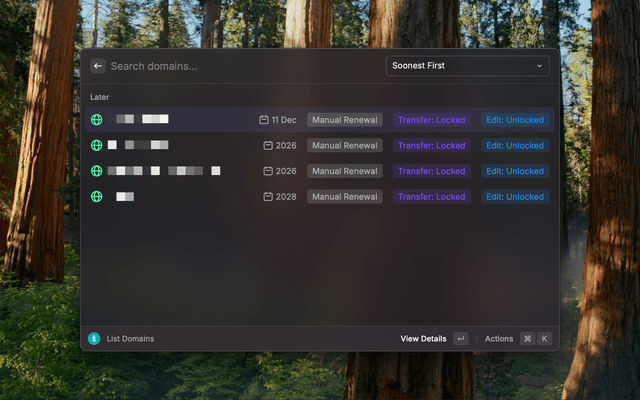Image resolution: width=640 pixels, height=400 pixels.
Task: Click the globe icon in the 2028 row
Action: coord(97,197)
